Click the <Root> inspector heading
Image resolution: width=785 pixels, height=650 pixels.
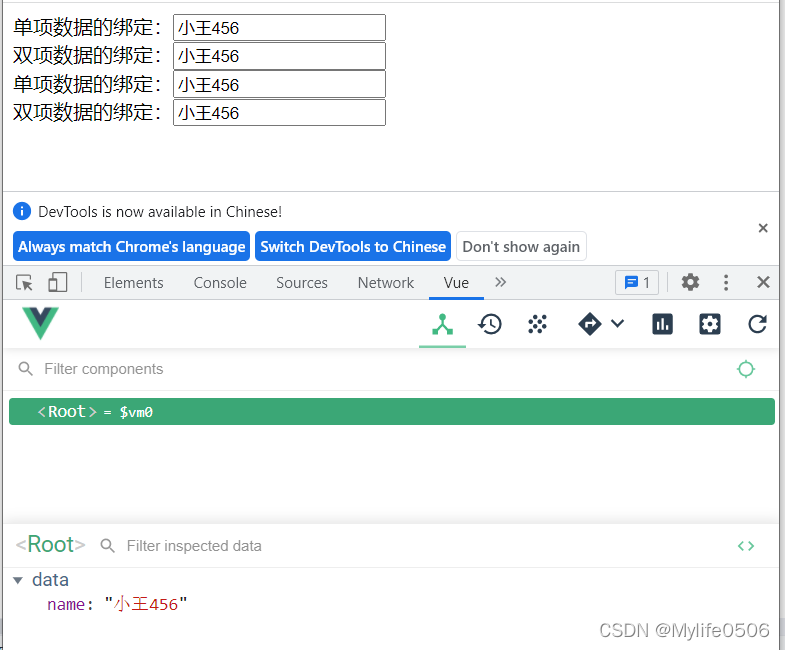pos(51,544)
